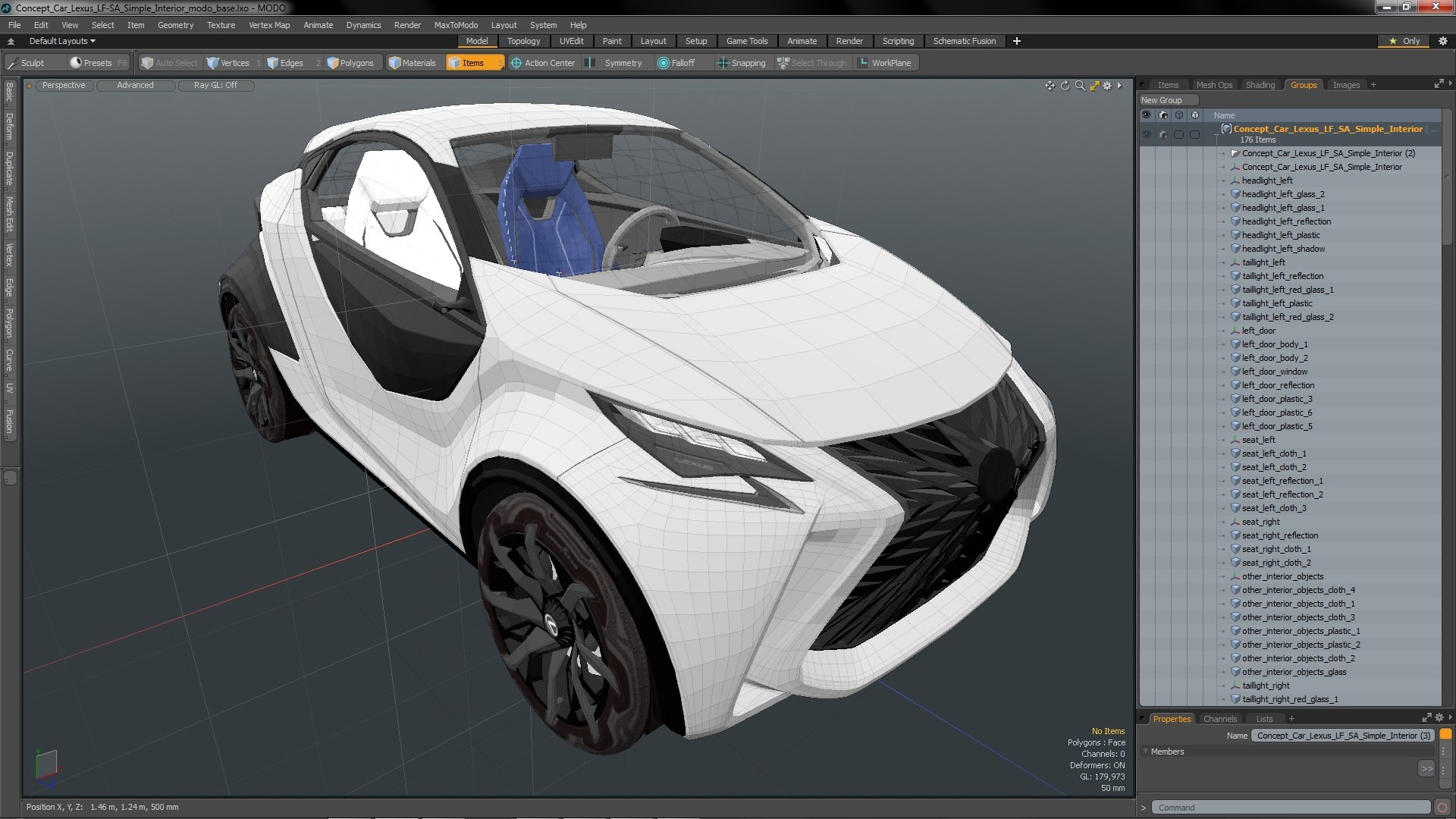Click the yellow viewport maximize arrows icon
Screen dimensions: 1456x819
(1094, 86)
